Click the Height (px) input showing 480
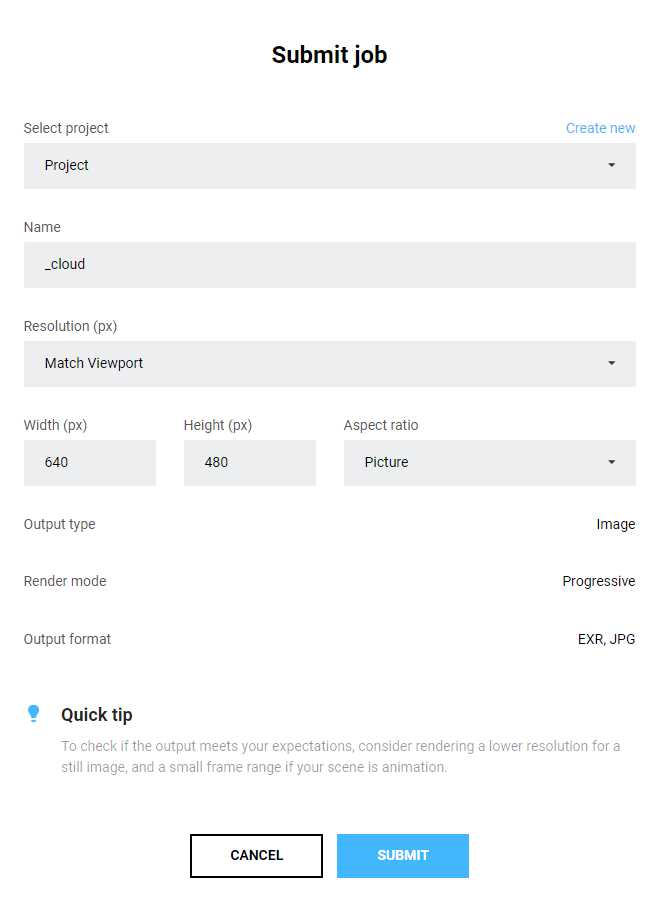 [x=250, y=463]
